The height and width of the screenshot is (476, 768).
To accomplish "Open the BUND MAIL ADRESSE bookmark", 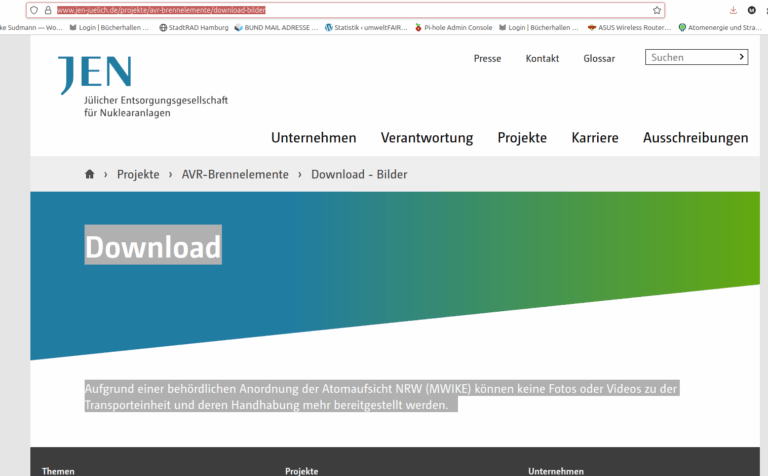I will coord(277,27).
